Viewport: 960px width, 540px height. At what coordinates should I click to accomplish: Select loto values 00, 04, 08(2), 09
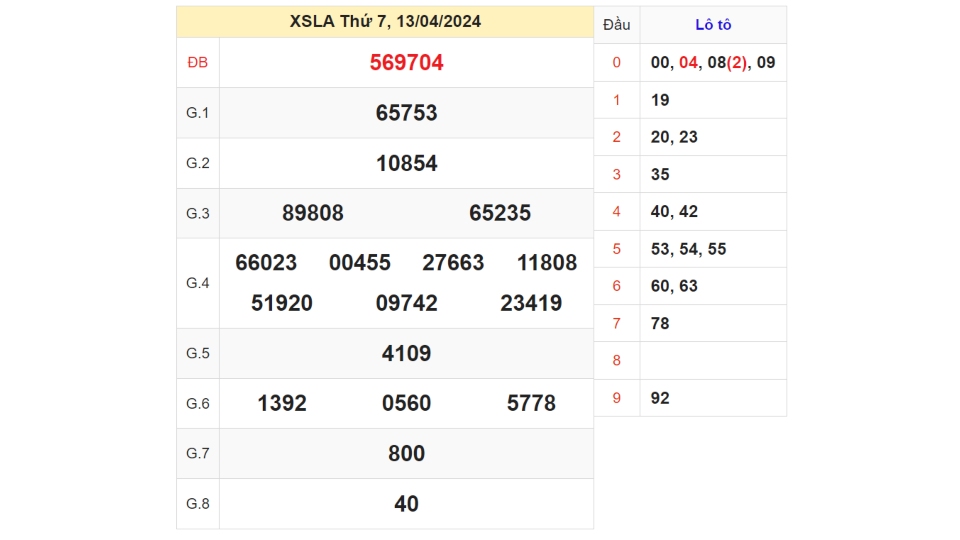[x=713, y=62]
